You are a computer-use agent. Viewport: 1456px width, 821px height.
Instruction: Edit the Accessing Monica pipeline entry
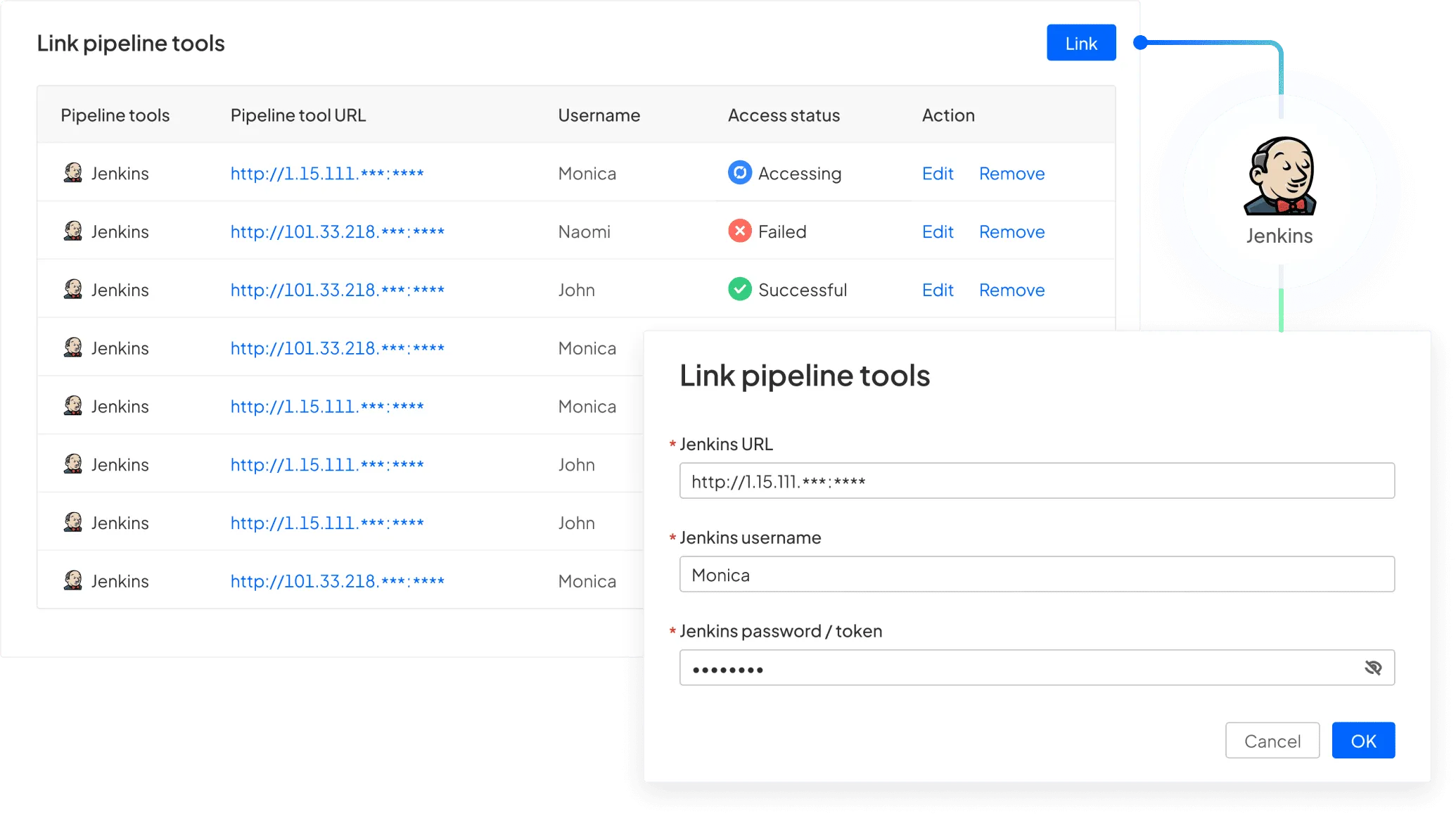tap(937, 173)
